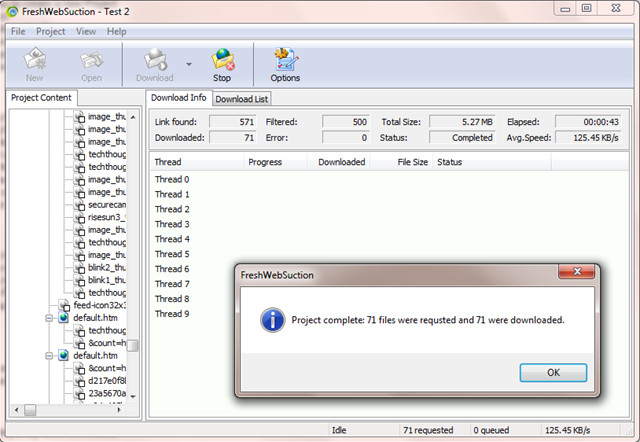Click the tree horizontal scrollbar right arrow
Screen dimensions: 640x442
click(119, 410)
